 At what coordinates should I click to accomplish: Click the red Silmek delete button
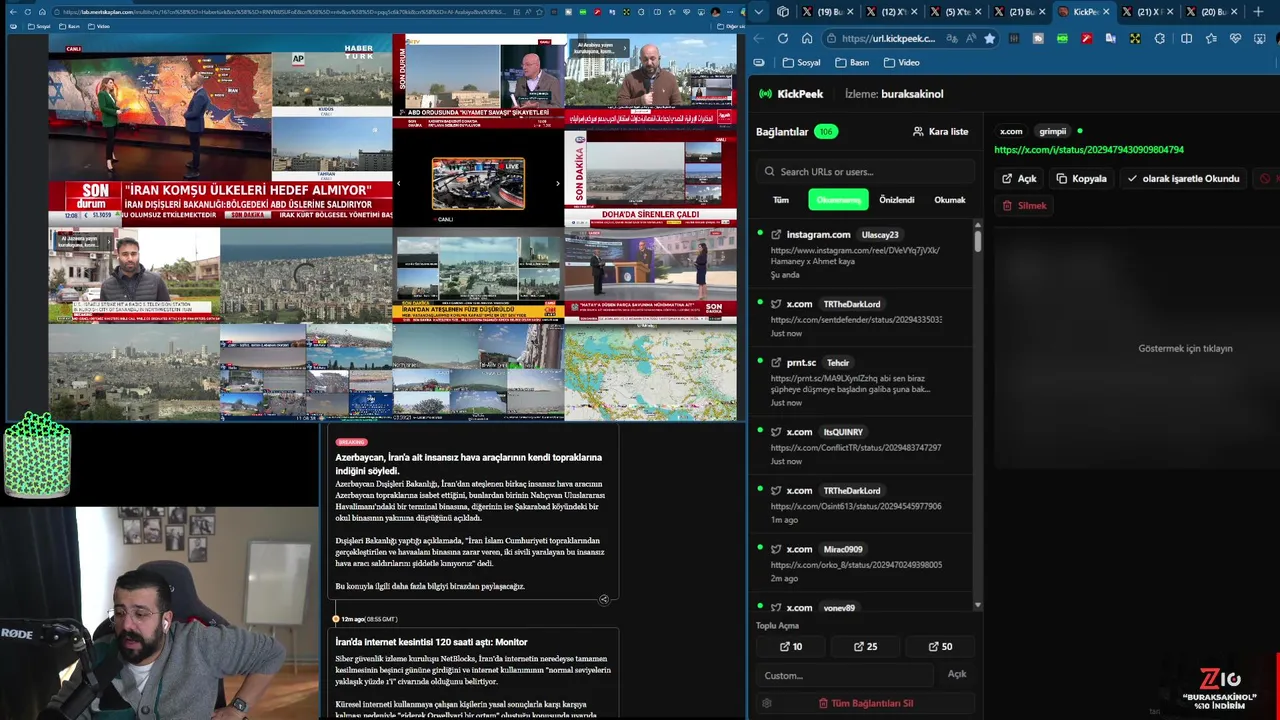point(1024,206)
